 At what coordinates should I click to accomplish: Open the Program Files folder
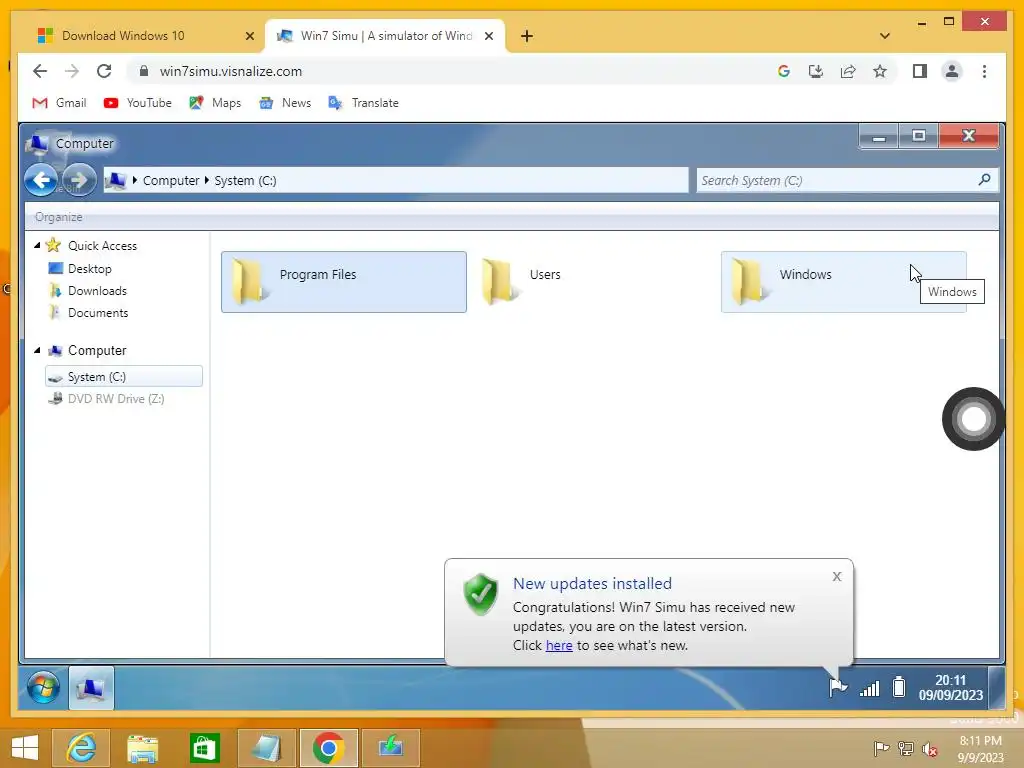click(344, 281)
